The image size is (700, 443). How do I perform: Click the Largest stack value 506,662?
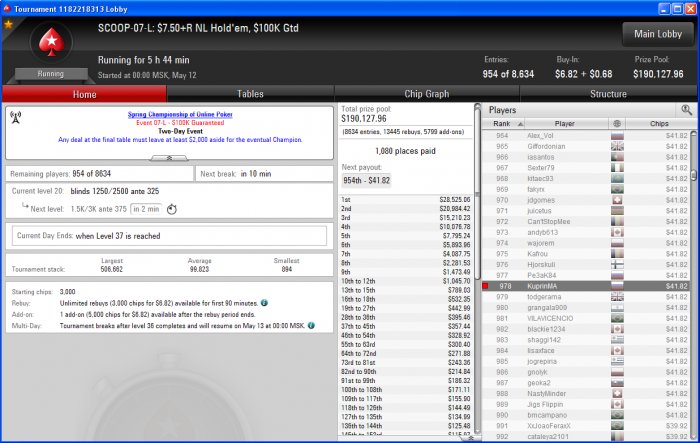[x=112, y=269]
